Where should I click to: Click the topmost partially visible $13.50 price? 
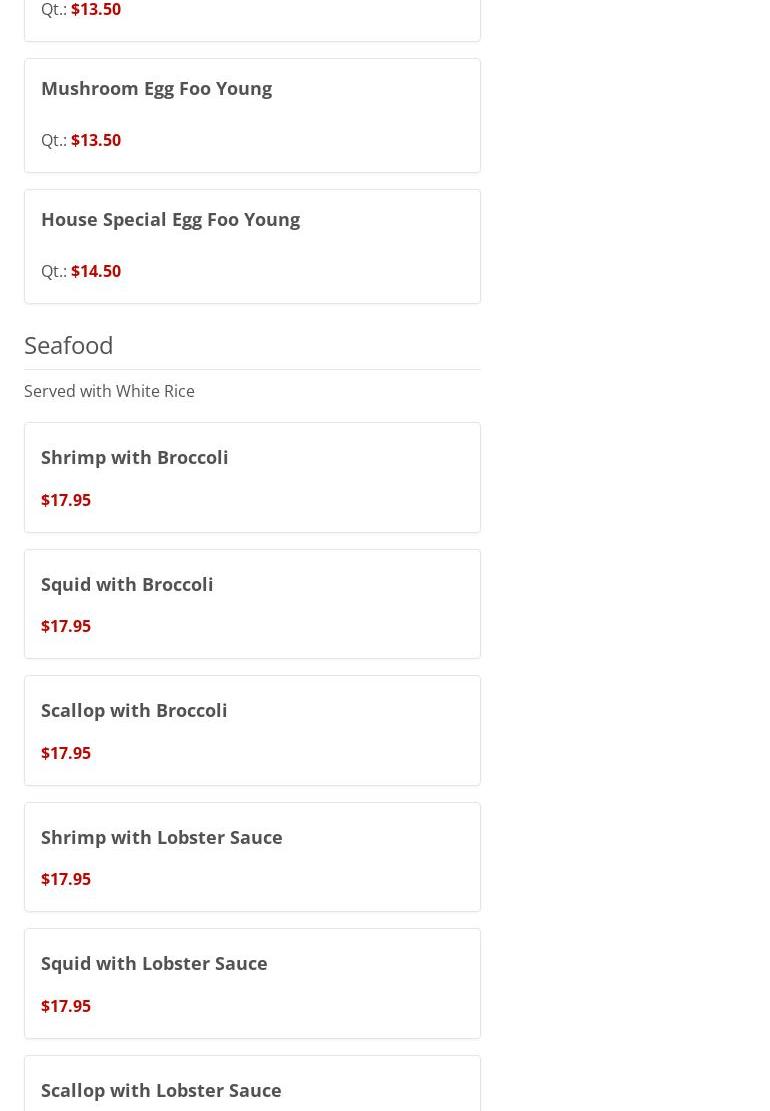[x=96, y=10]
